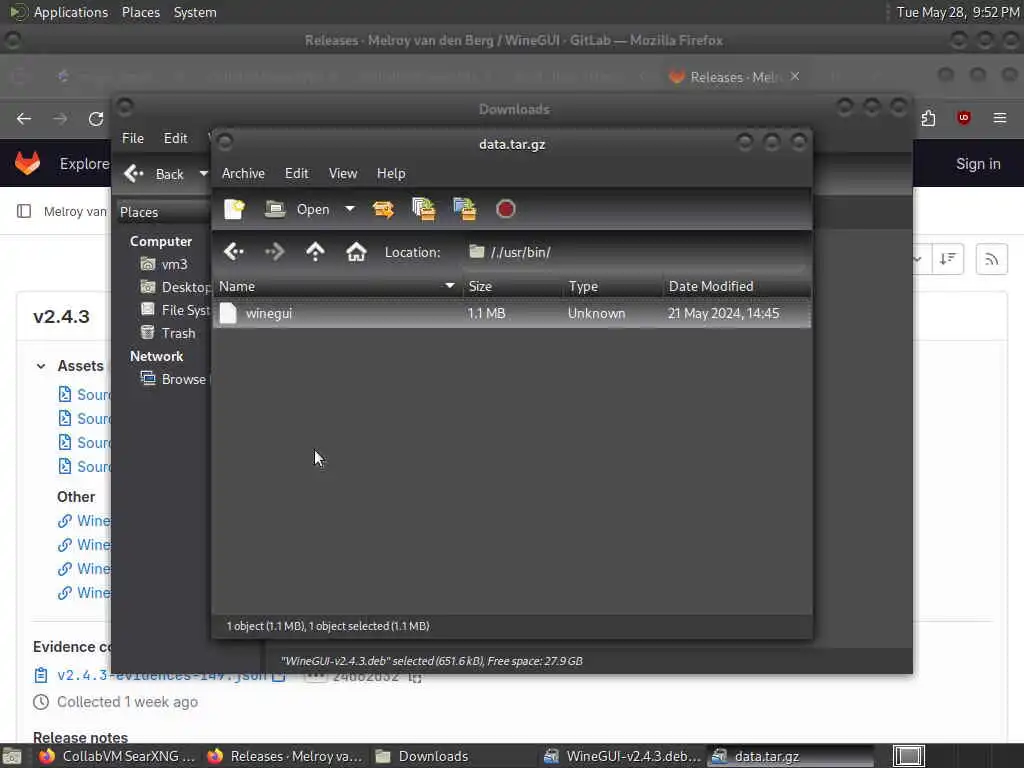Screen dimensions: 1024x768
Task: Toggle the GitLab sidebar panel icon
Action: (x=24, y=211)
